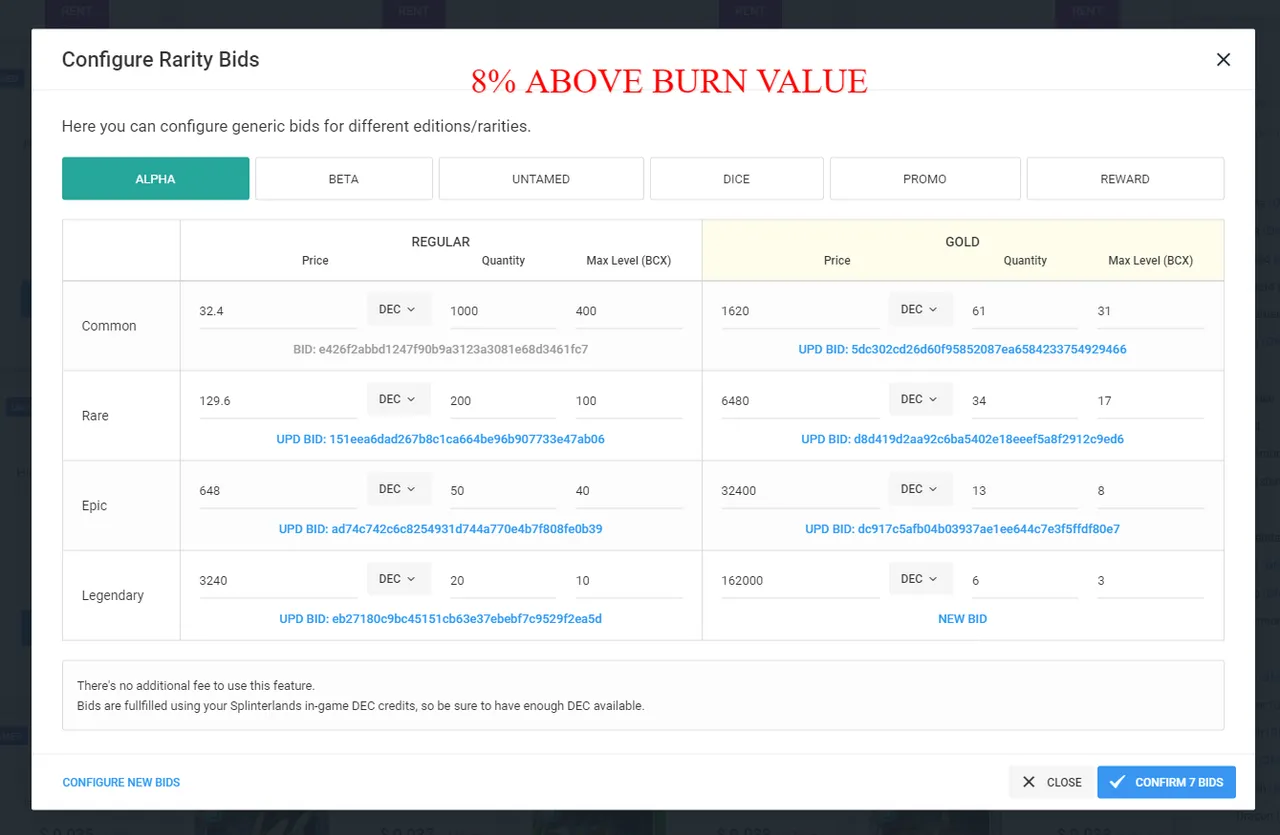
Task: Open Epic regular DEC currency dropdown
Action: click(x=399, y=489)
